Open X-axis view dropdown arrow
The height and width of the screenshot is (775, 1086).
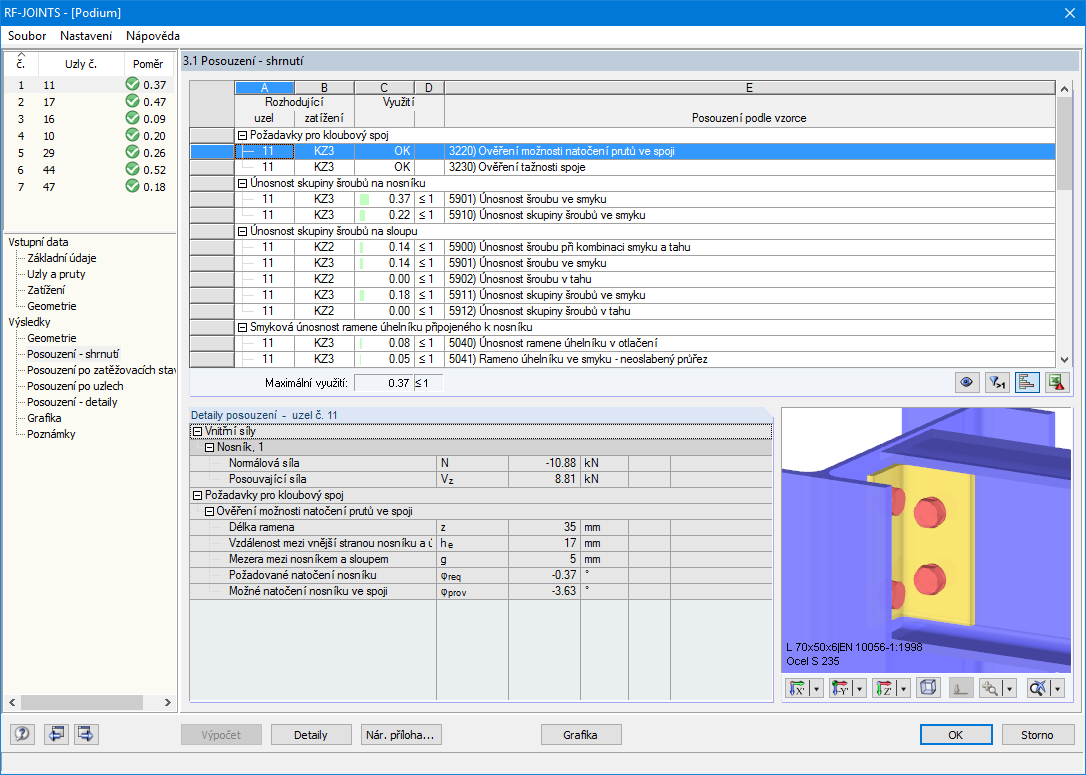pos(817,688)
